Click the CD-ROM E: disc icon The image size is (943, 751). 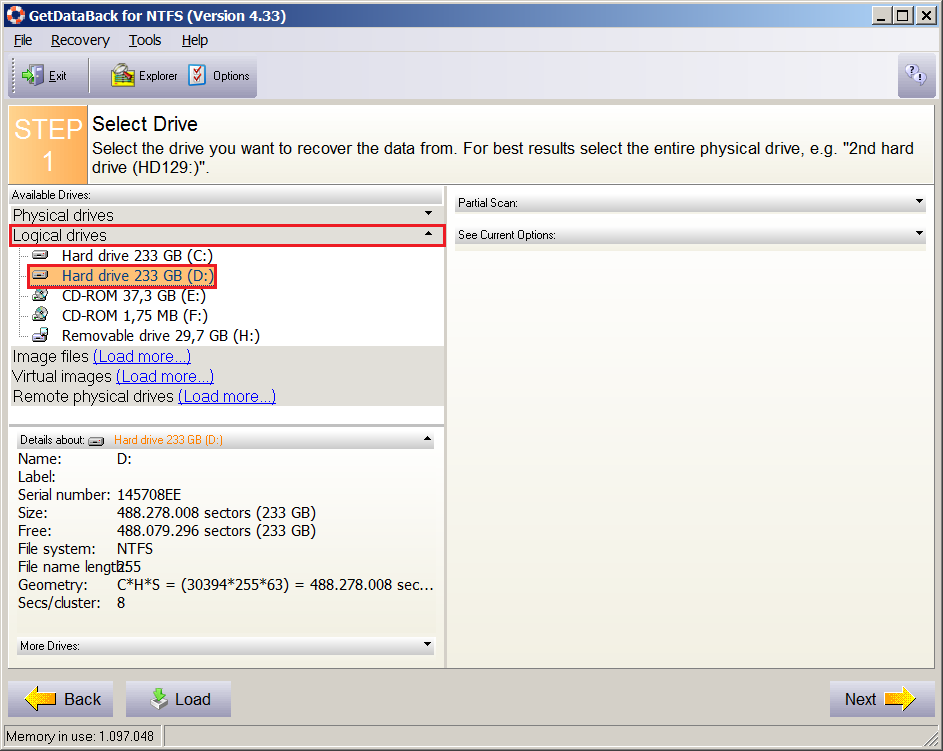pyautogui.click(x=40, y=295)
